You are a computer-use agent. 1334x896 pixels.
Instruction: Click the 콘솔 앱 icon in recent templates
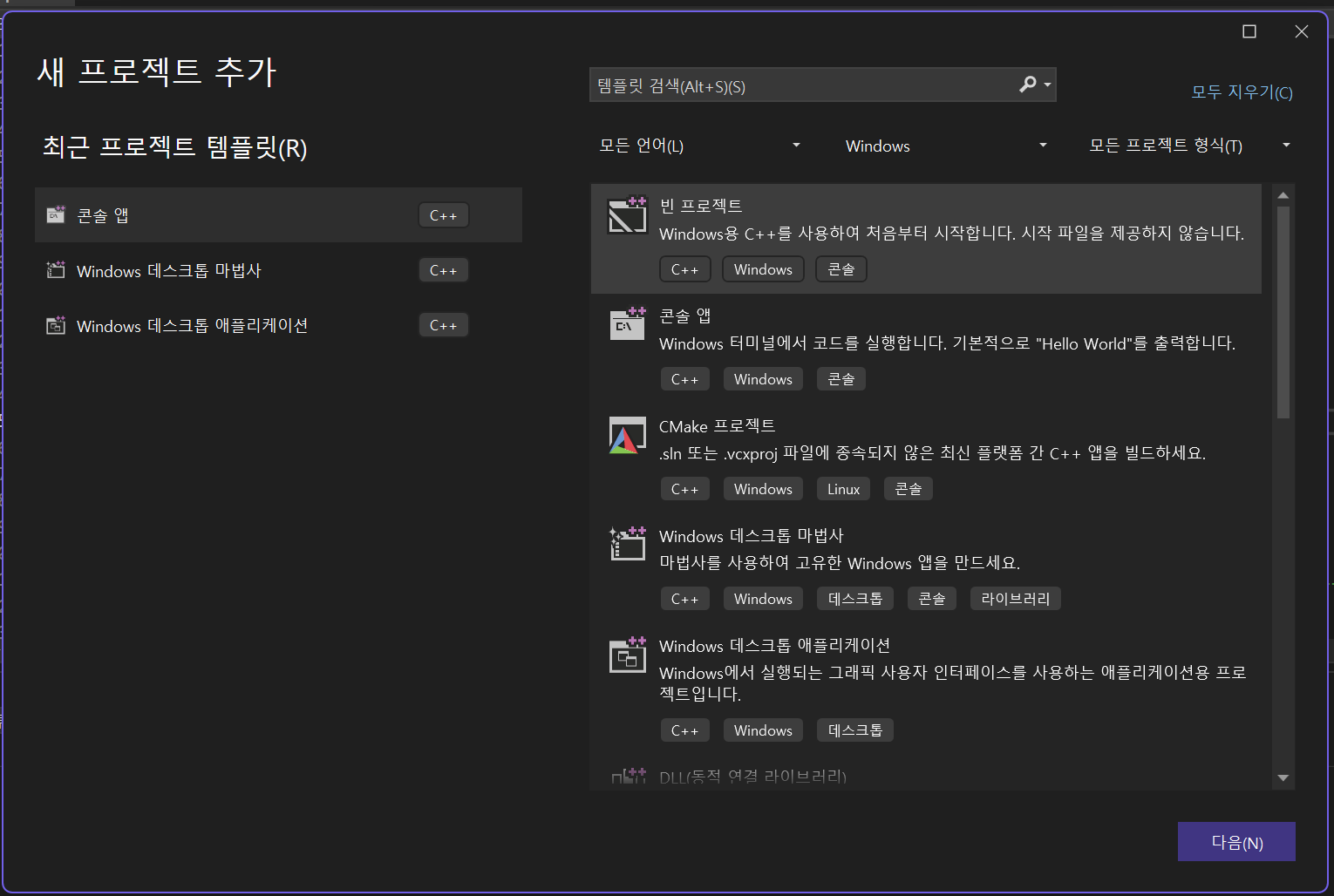coord(56,214)
